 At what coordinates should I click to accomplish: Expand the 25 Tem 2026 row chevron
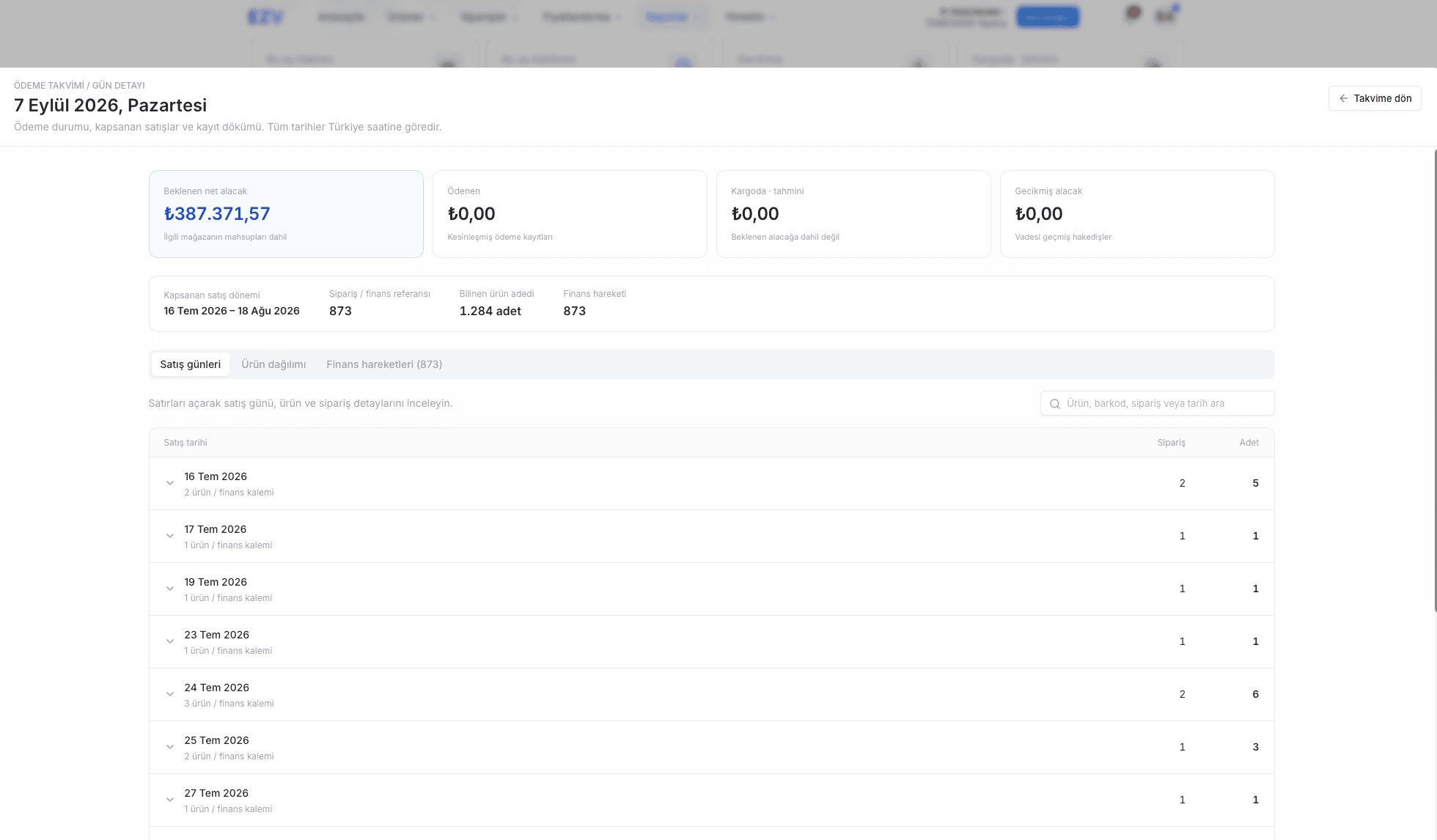pos(170,748)
